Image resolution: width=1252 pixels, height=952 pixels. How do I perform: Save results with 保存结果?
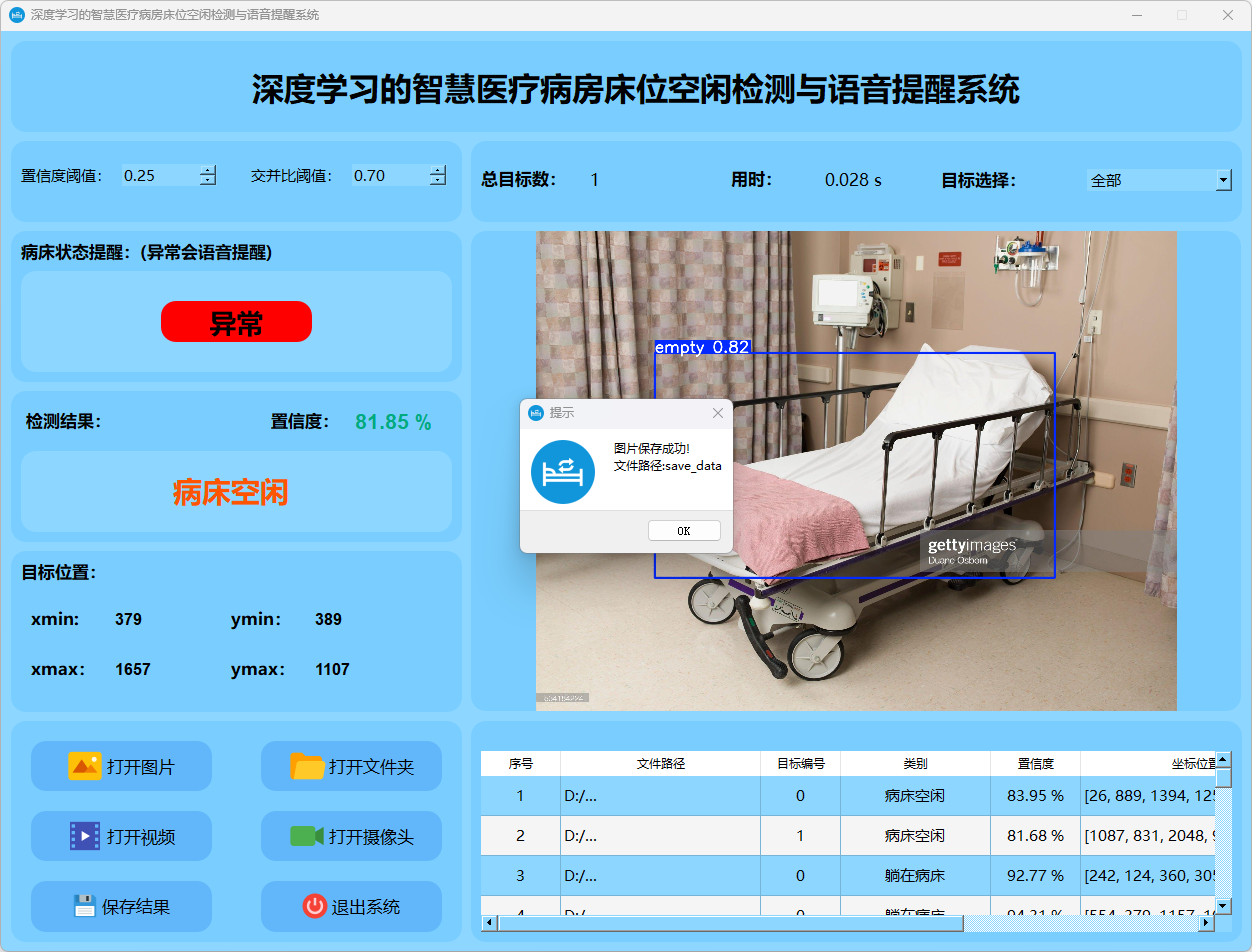click(121, 906)
